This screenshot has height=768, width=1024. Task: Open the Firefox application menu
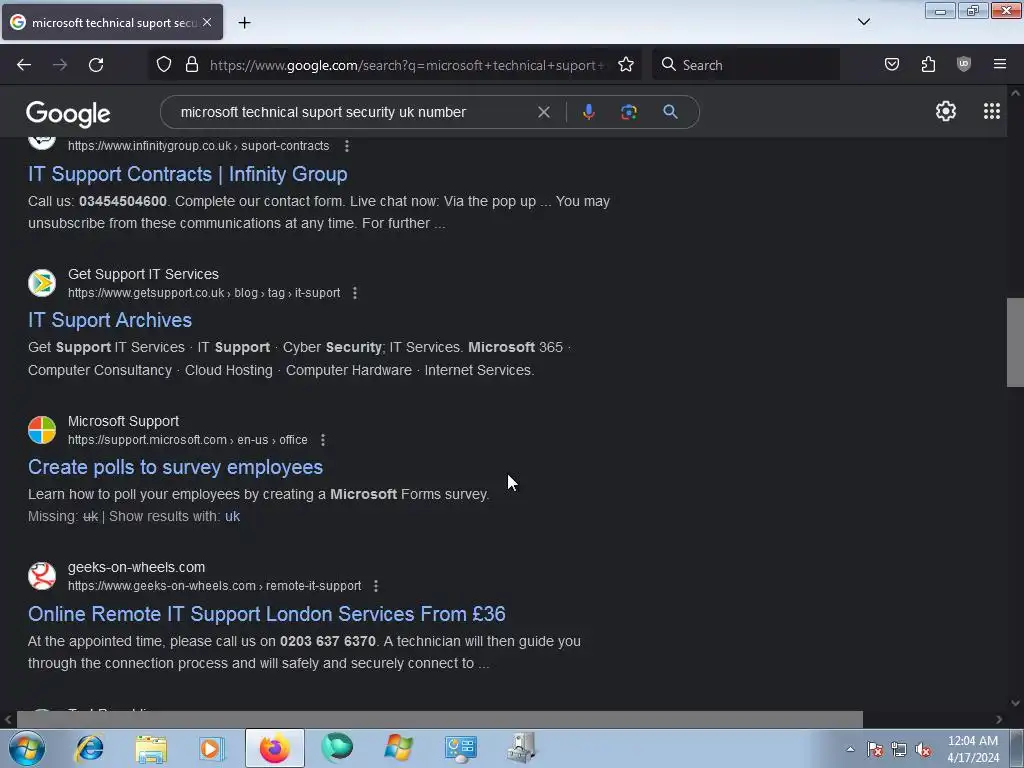tap(1000, 65)
